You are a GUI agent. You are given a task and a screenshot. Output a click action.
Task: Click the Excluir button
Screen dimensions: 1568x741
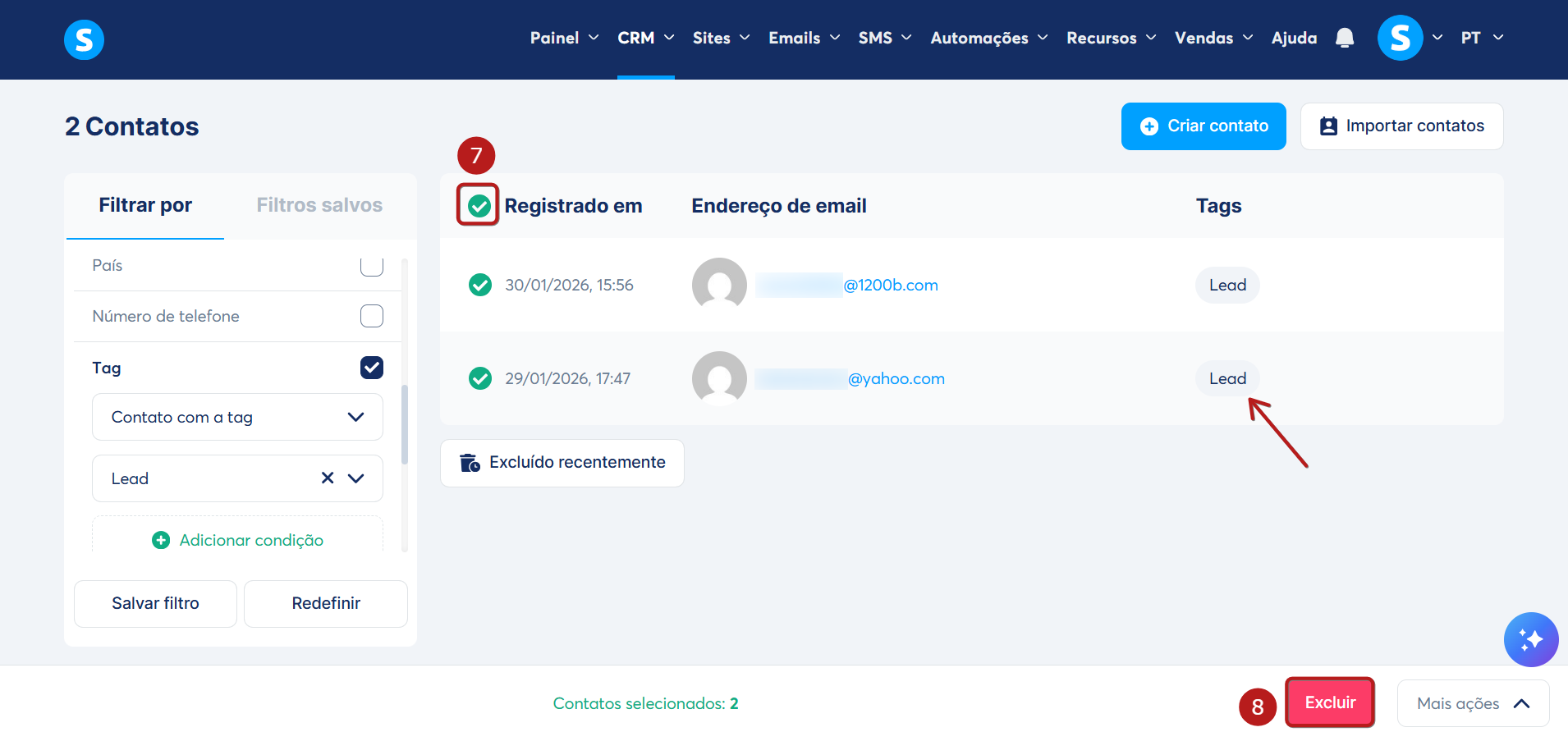(x=1330, y=702)
